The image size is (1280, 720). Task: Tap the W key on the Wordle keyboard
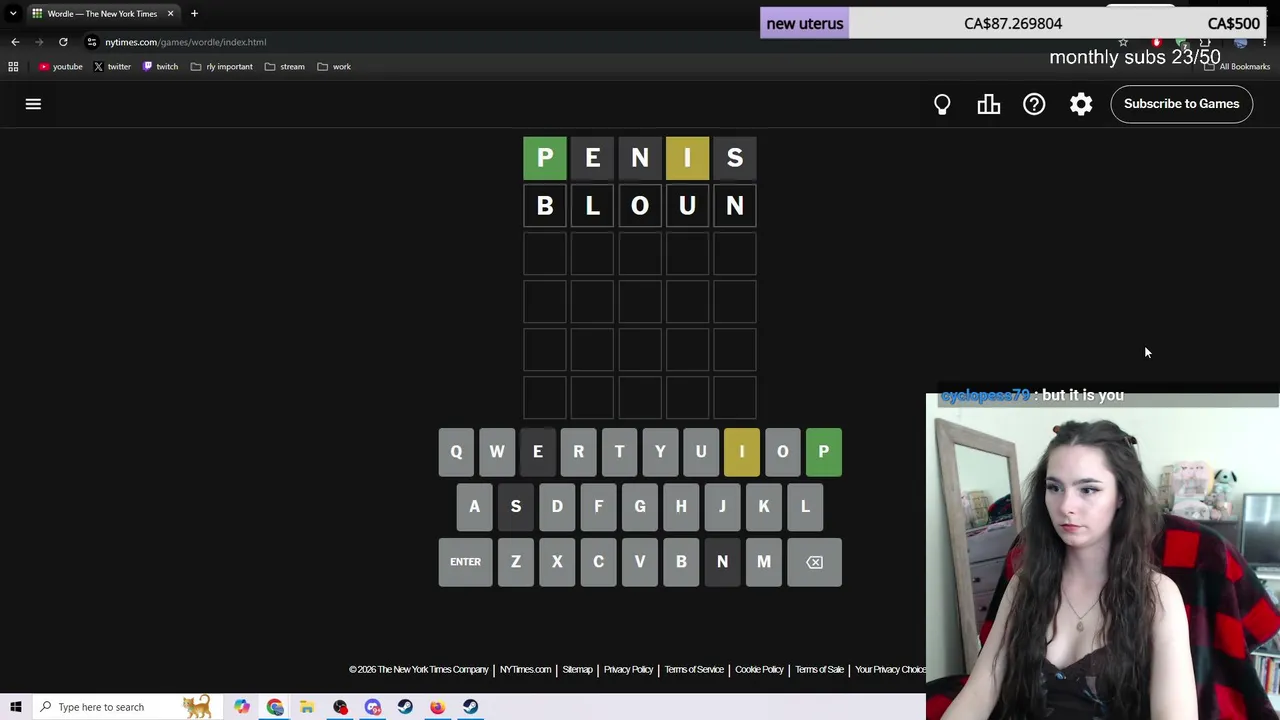click(x=497, y=452)
